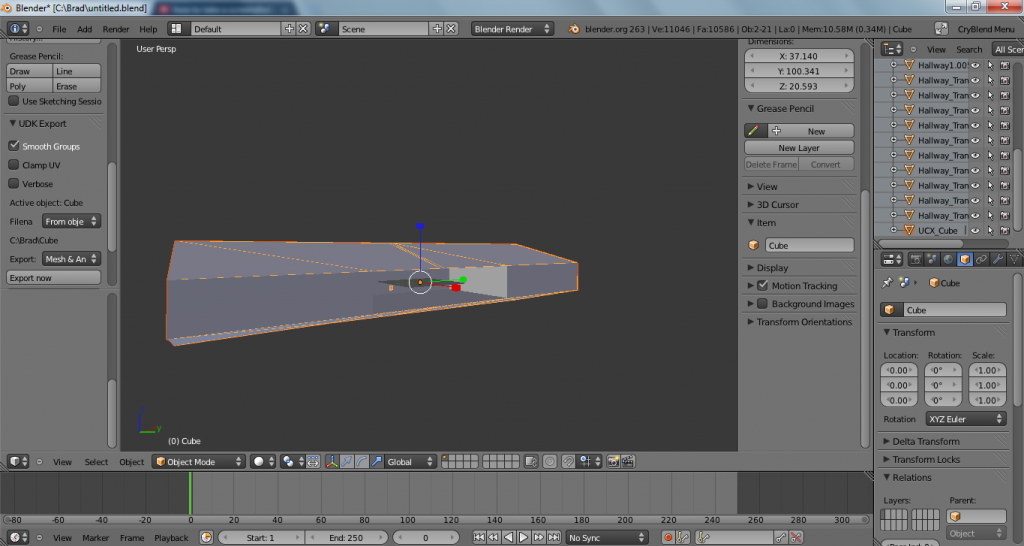This screenshot has height=546, width=1024.
Task: Toggle snap magnet in 3D header
Action: coord(569,462)
